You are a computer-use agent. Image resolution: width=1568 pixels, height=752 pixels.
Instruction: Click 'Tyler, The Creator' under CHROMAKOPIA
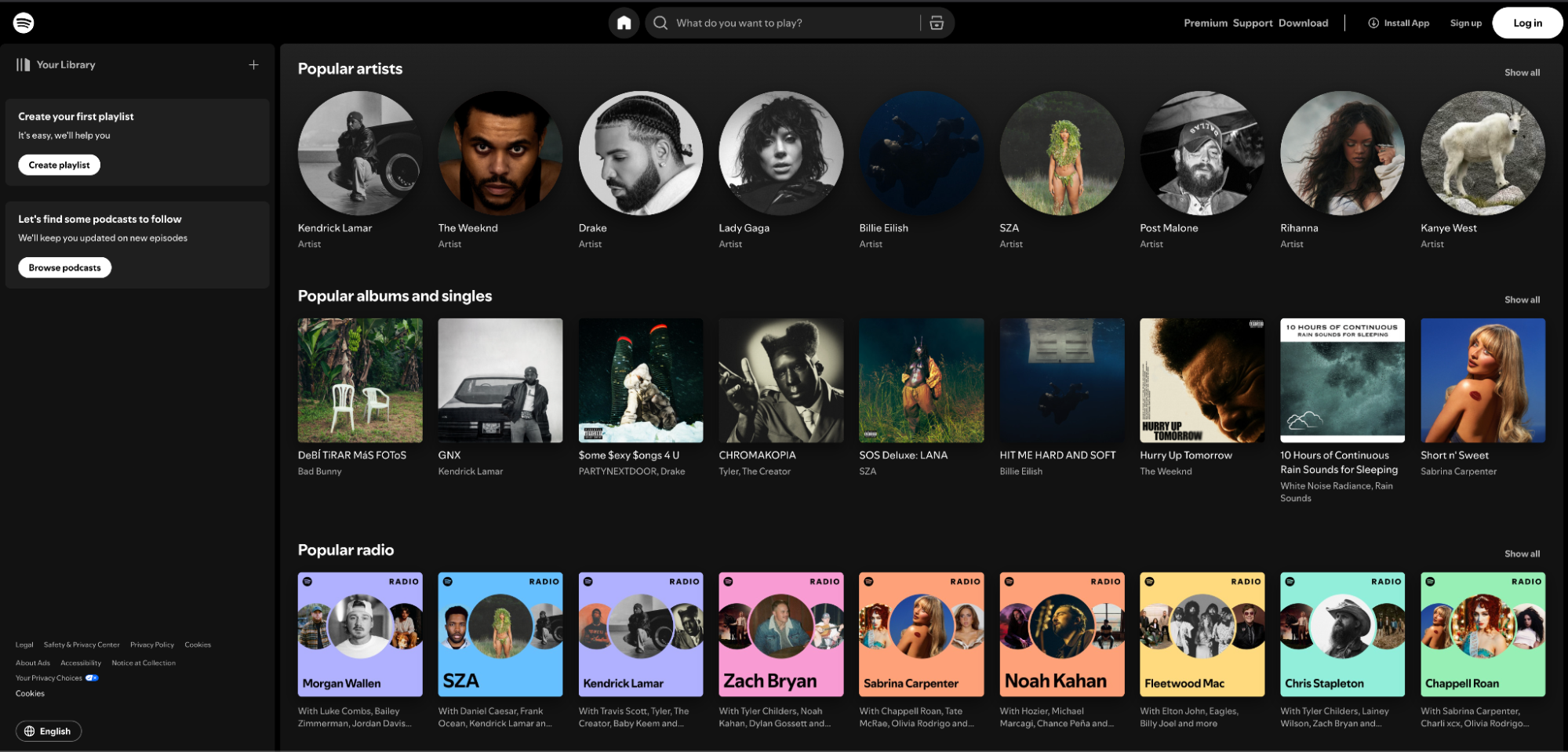pyautogui.click(x=755, y=471)
